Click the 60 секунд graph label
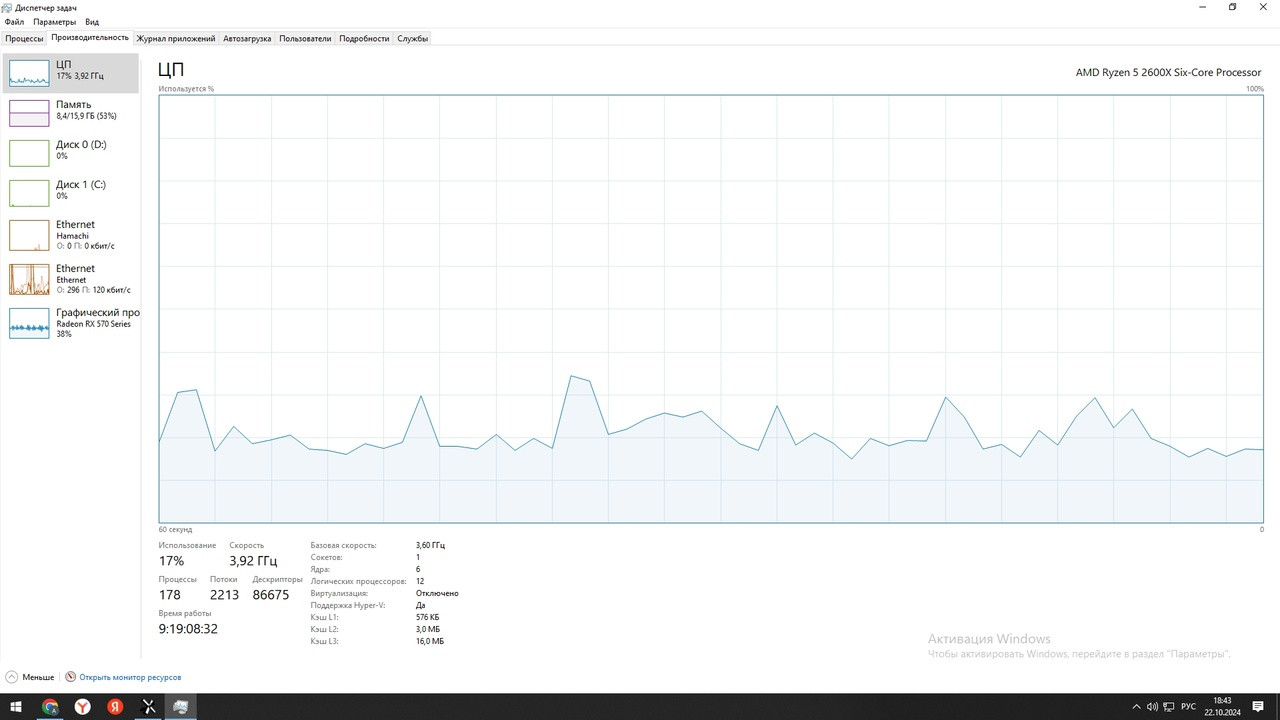 tap(175, 529)
